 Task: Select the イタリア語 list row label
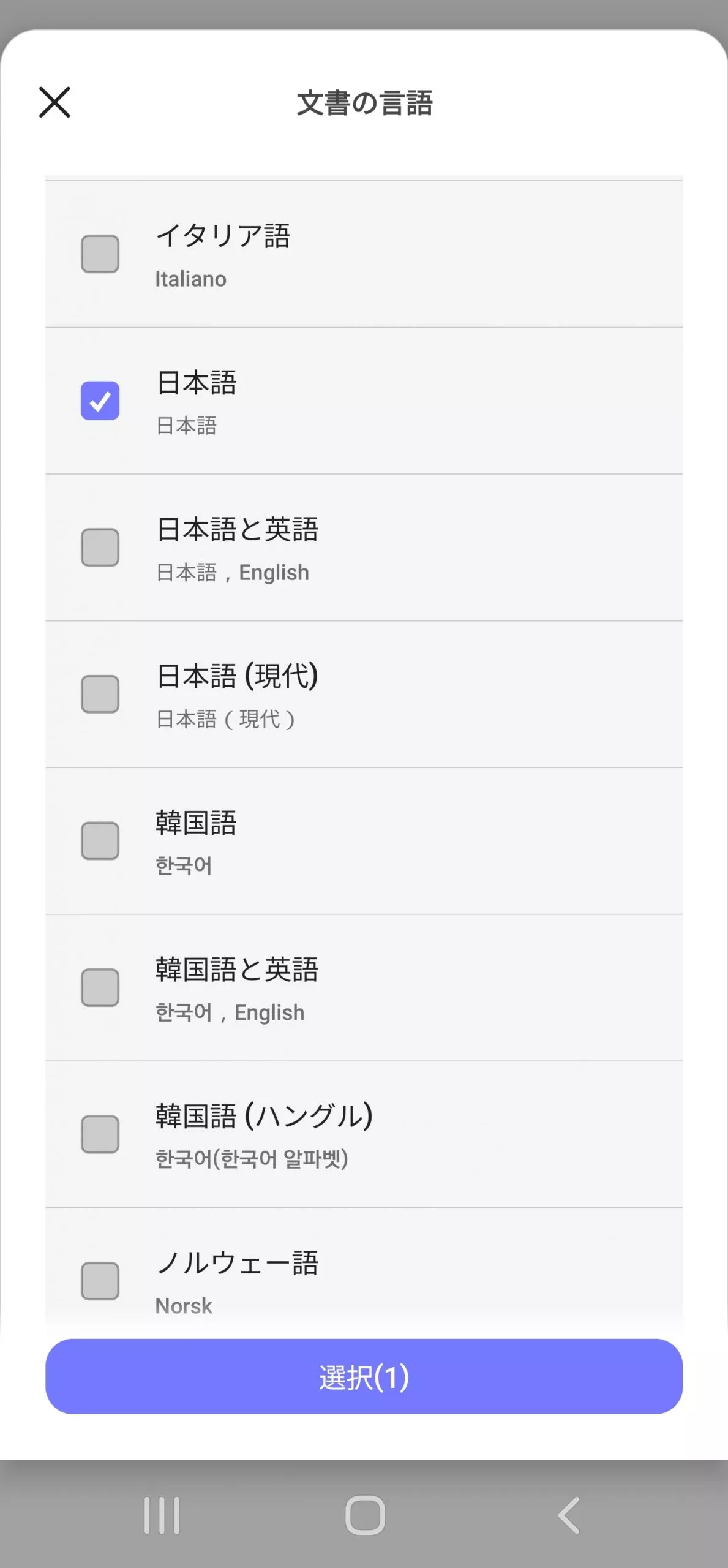tap(223, 236)
